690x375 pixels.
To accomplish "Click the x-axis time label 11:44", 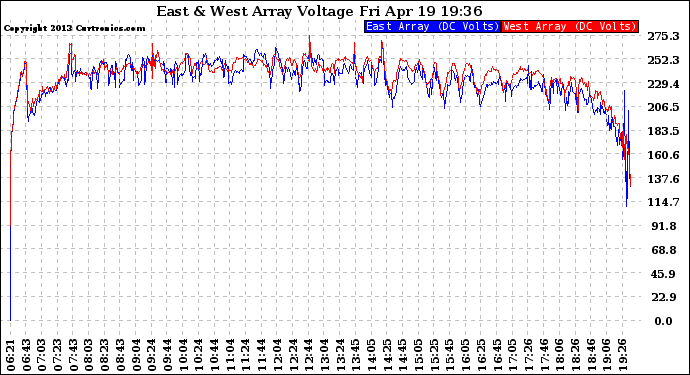I will click(261, 355).
